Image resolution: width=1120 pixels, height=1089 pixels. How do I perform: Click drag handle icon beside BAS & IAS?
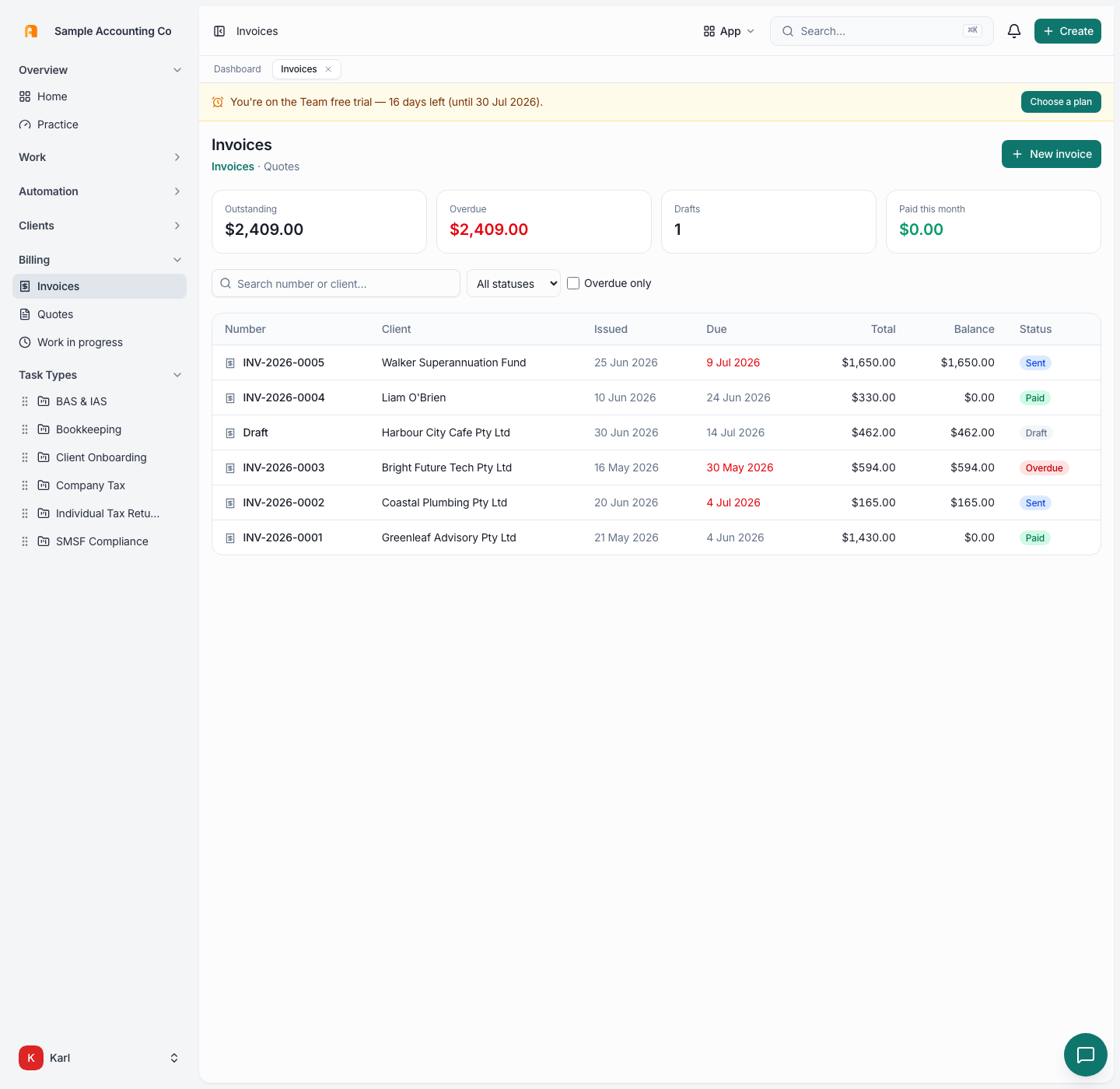click(25, 401)
